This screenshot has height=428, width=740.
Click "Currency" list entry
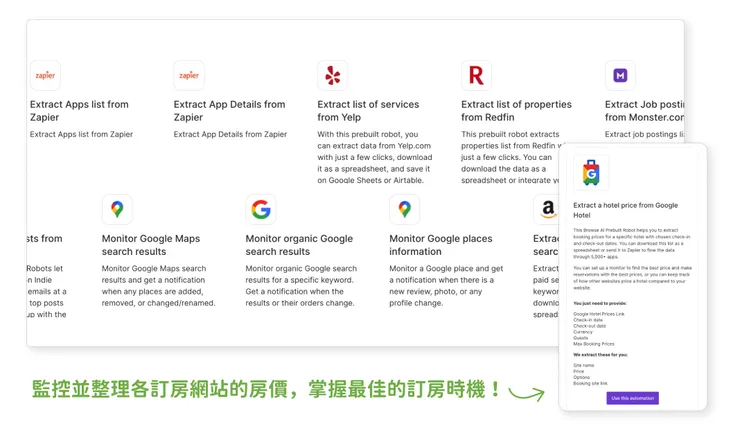(x=583, y=332)
